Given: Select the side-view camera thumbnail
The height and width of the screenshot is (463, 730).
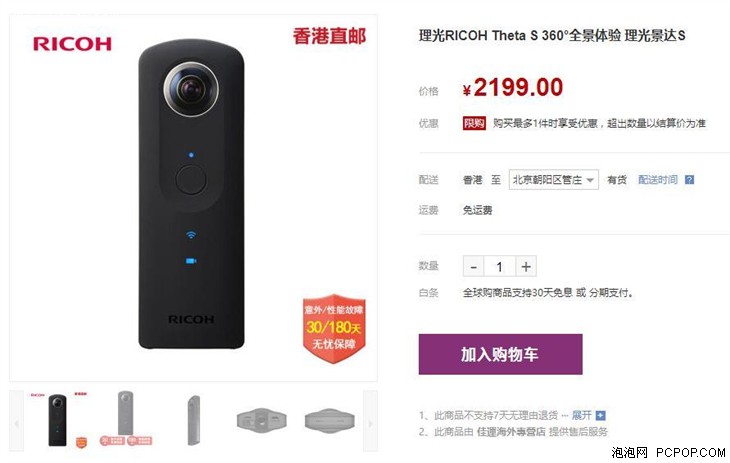Looking at the screenshot, I should click(x=194, y=420).
